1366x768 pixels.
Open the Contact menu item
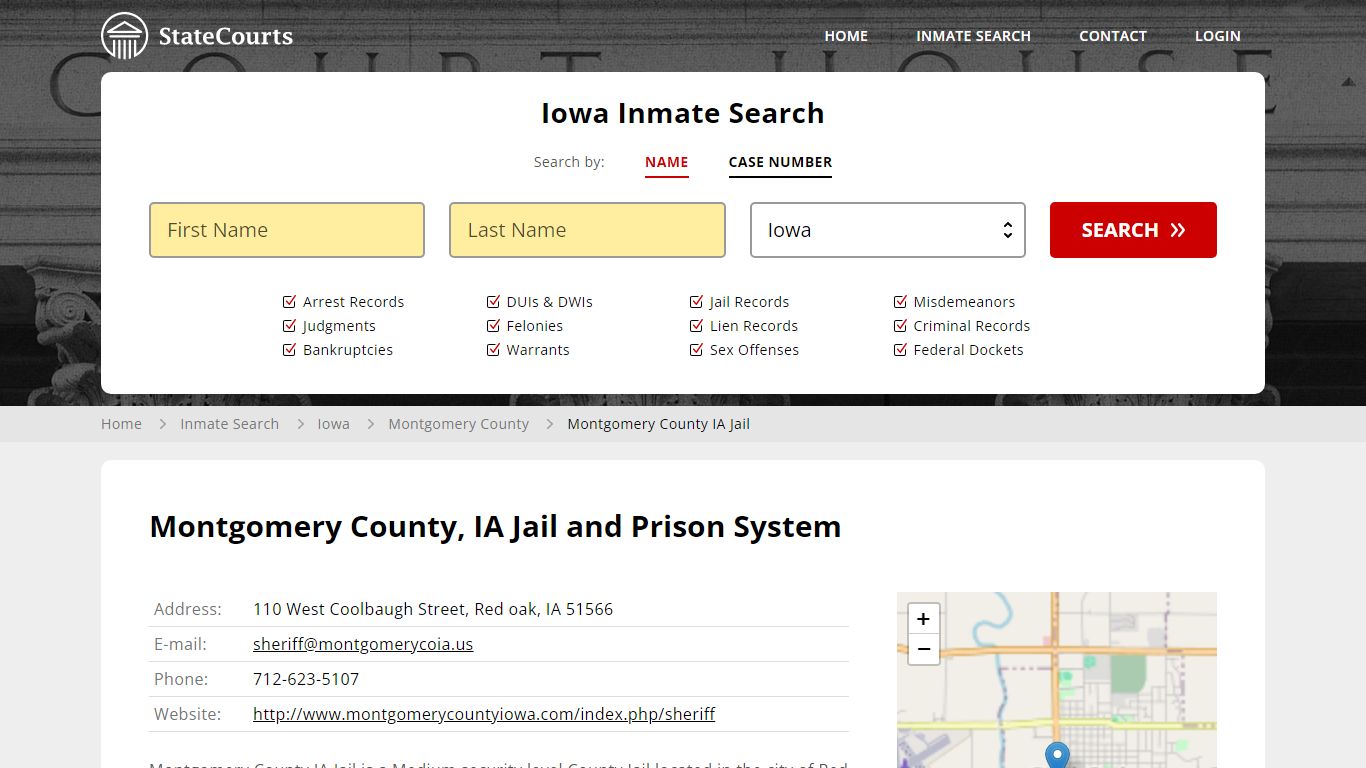(x=1113, y=36)
